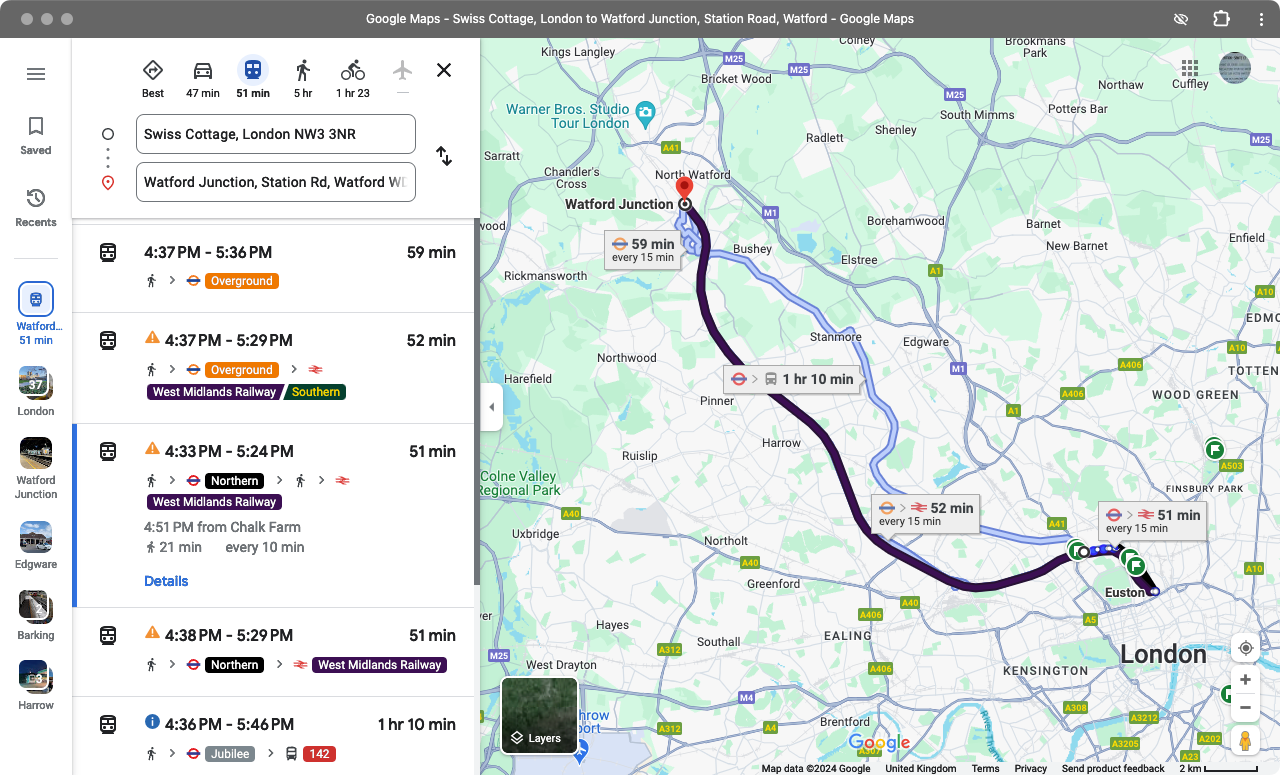The height and width of the screenshot is (775, 1280).
Task: Open Details link for selected route
Action: tap(166, 581)
